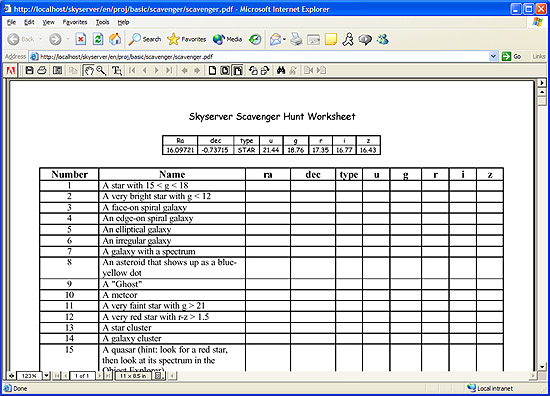Open the Favorites toolbar button
The height and width of the screenshot is (396, 550).
point(186,39)
